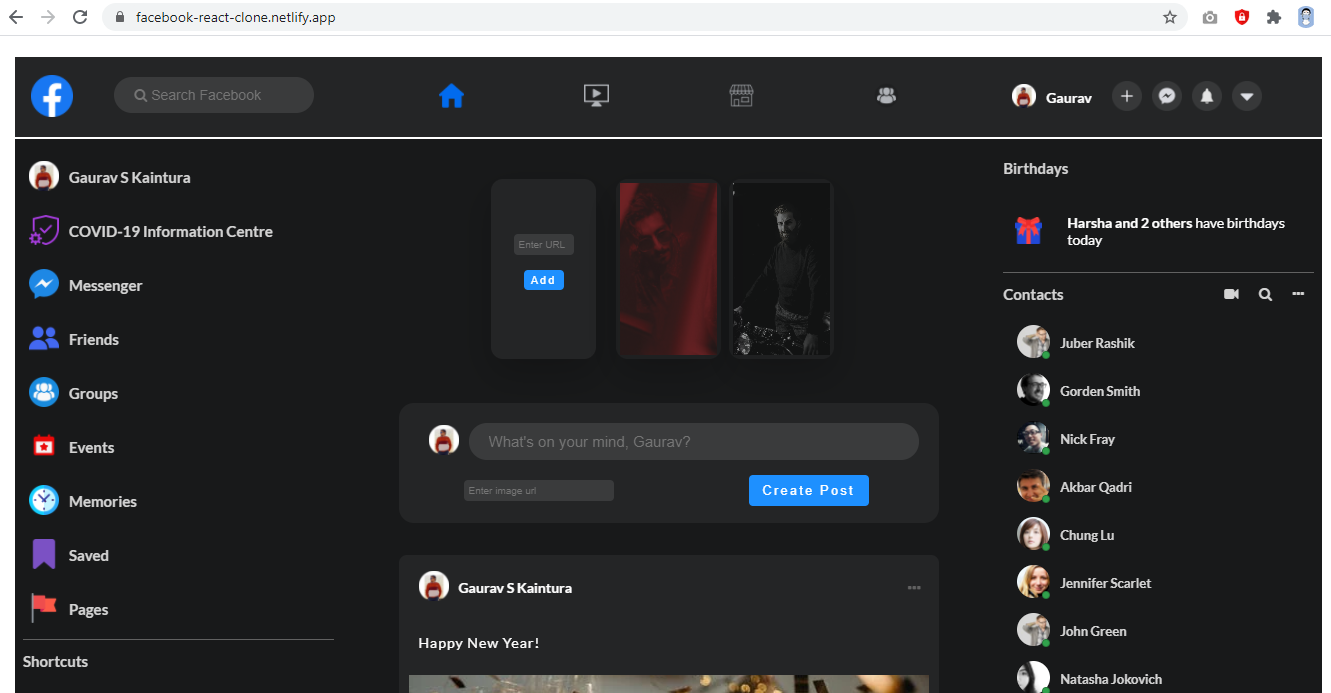Screen dimensions: 1331x693
Task: Open Friends in the sidebar
Action: click(74, 339)
